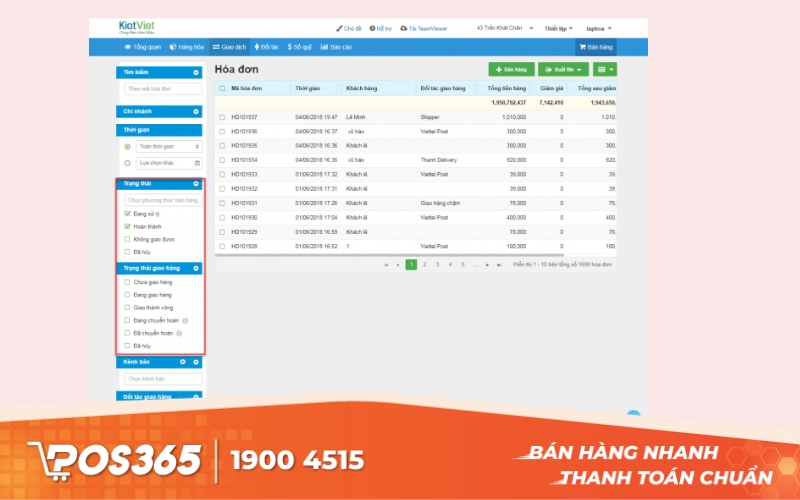
Task: Click the Theo mã hóa đơn search field
Action: 163,89
